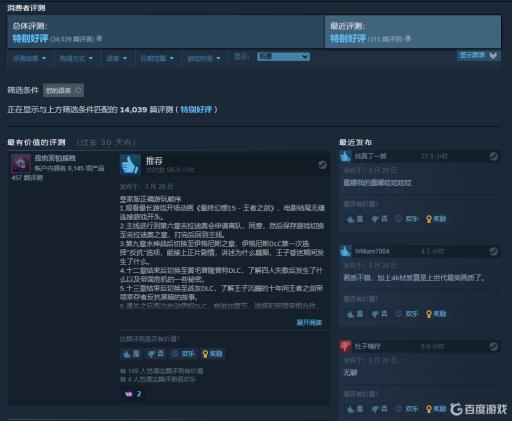Viewport: 512px width, 421px height.
Task: Vote 否 on the first recent review
Action: 380,219
